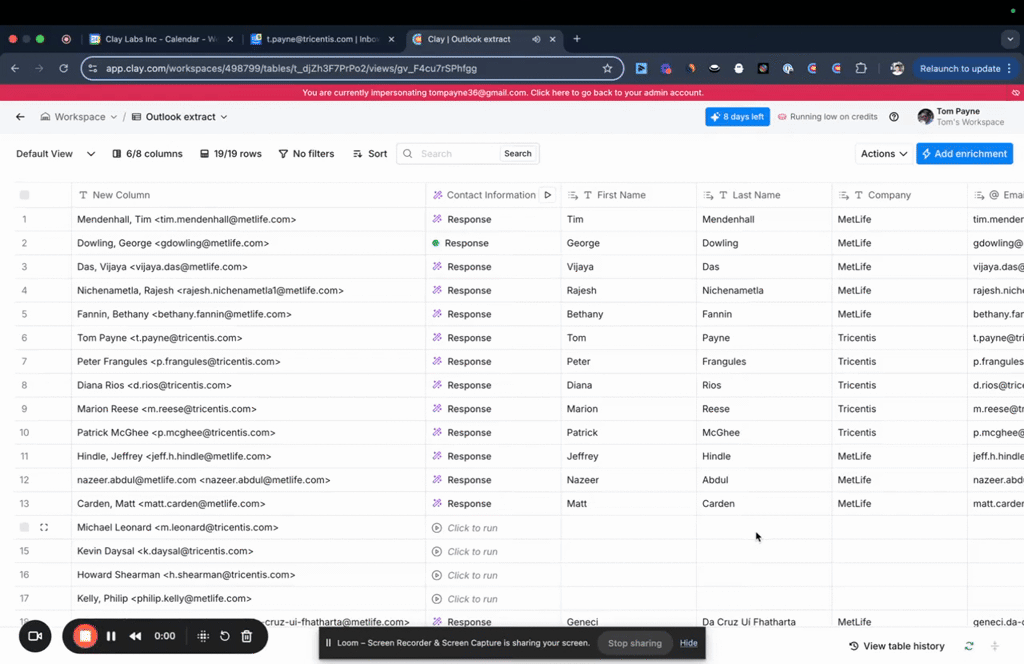Screen dimensions: 1024x664
Task: Toggle the Loom camera icon
Action: pos(35,636)
